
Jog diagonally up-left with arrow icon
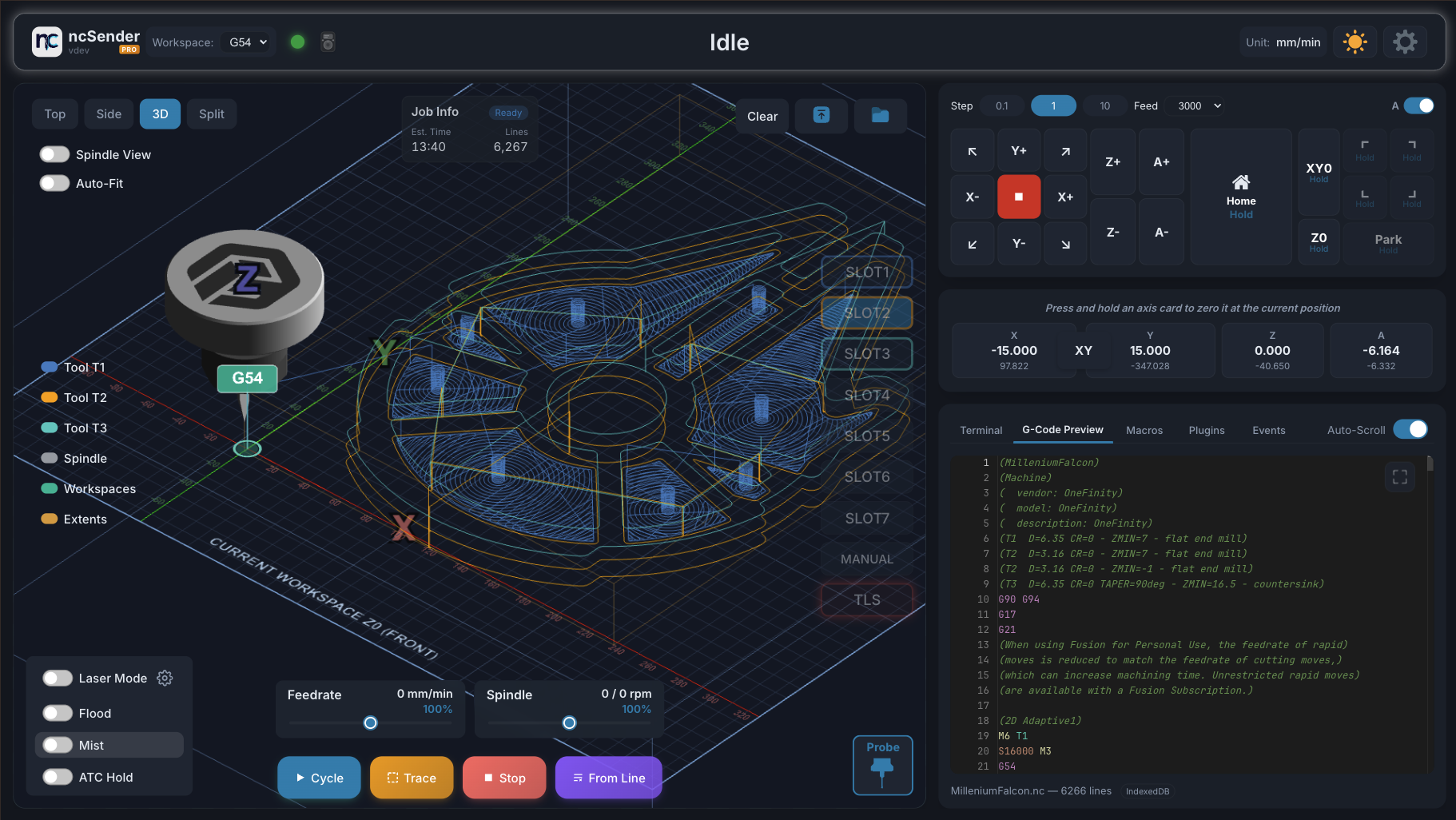(973, 151)
